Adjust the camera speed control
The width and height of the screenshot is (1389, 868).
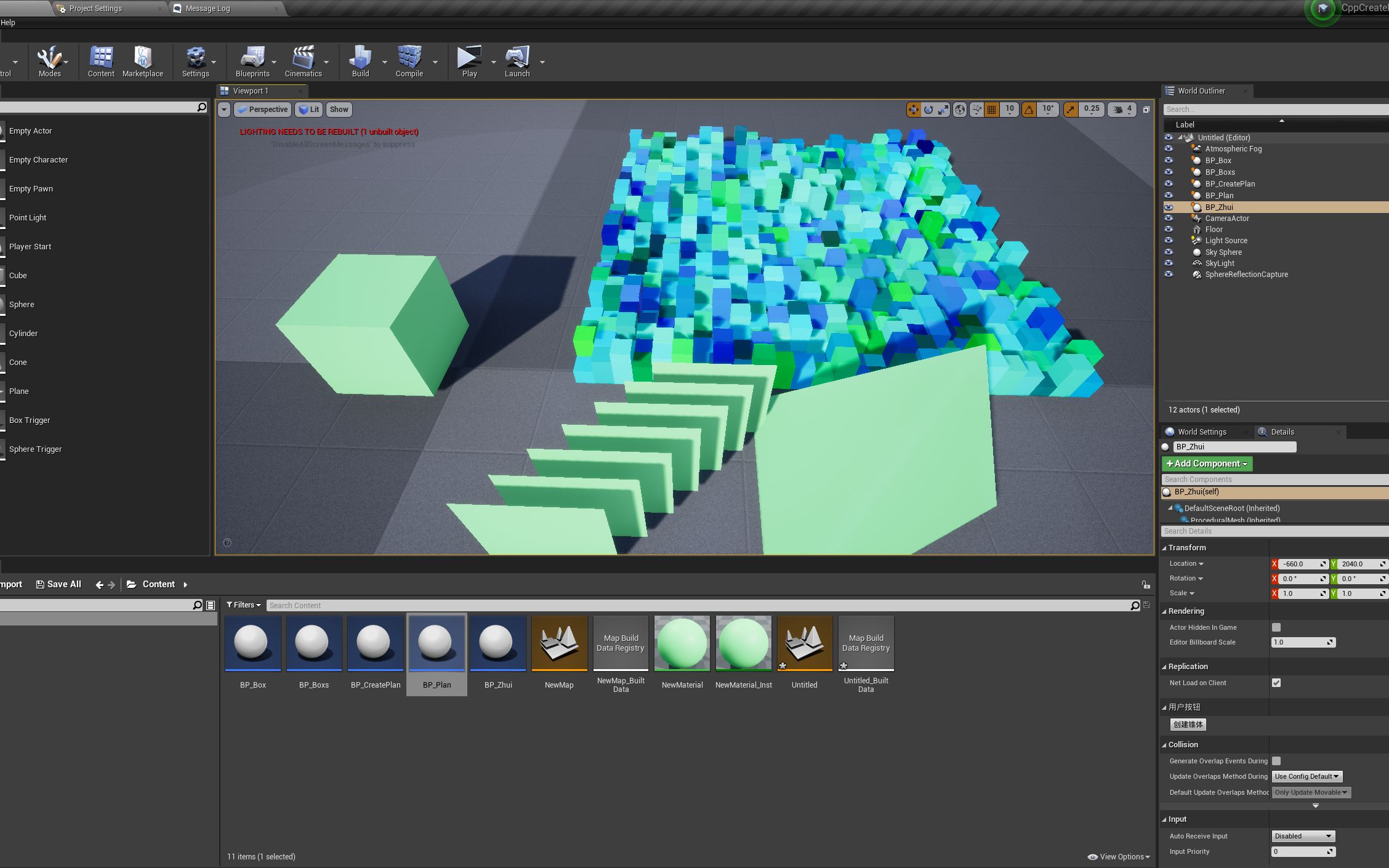(x=1122, y=109)
